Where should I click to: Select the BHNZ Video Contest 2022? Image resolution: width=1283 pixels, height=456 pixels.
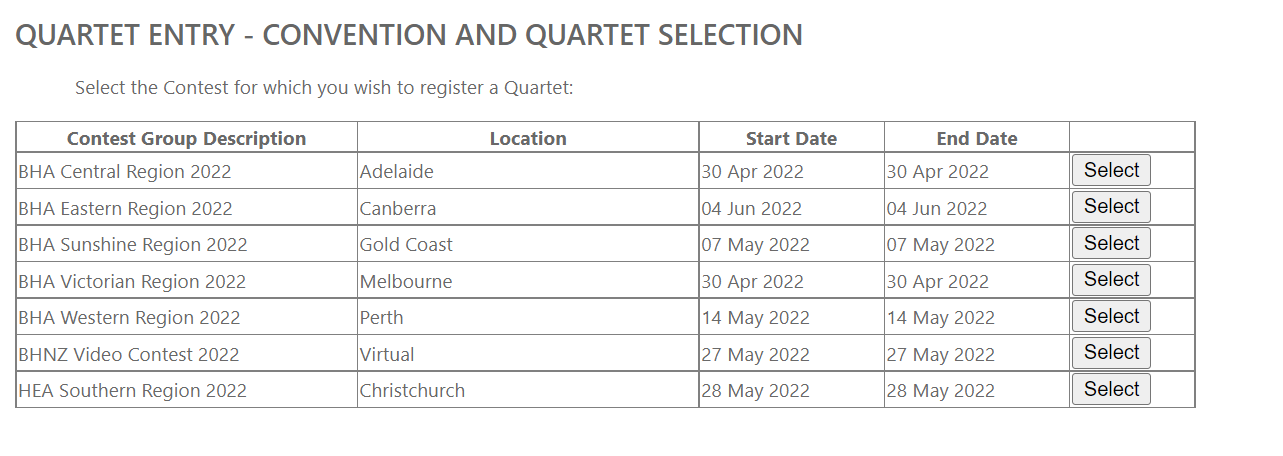coord(1110,353)
